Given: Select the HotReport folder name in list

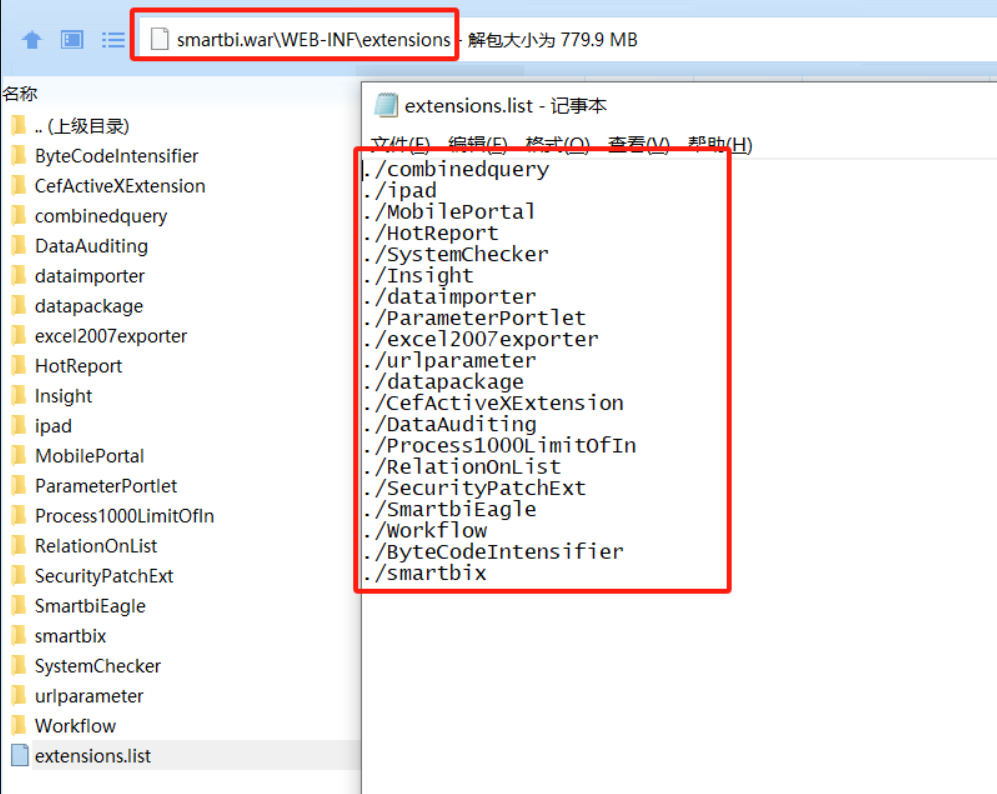Looking at the screenshot, I should click(78, 366).
